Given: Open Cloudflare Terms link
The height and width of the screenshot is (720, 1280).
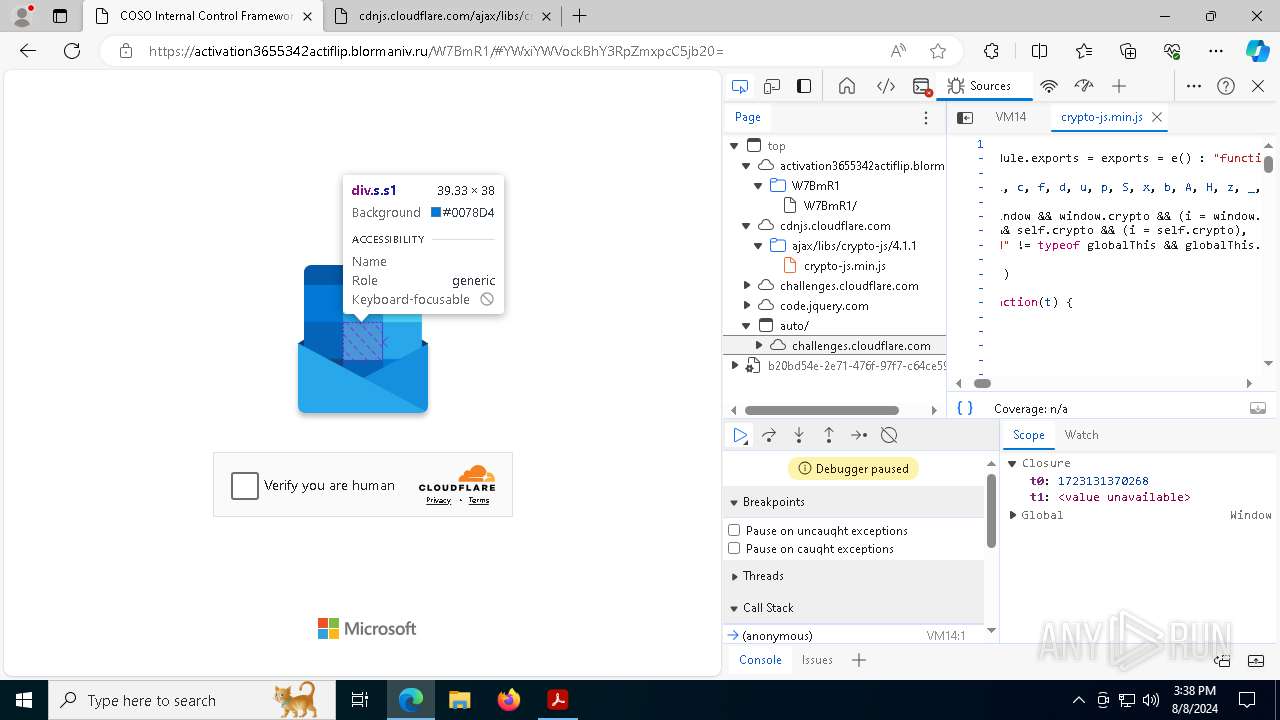Looking at the screenshot, I should tap(479, 500).
